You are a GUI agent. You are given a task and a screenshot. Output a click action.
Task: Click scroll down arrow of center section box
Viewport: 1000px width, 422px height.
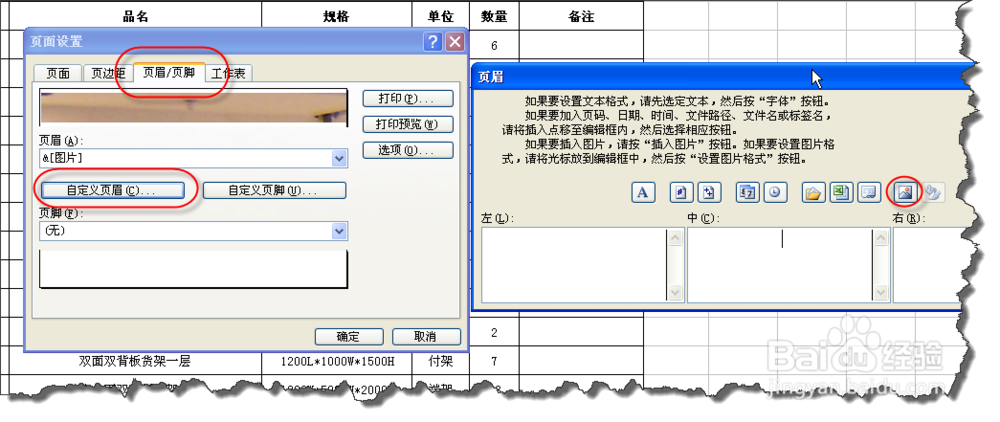coord(881,293)
